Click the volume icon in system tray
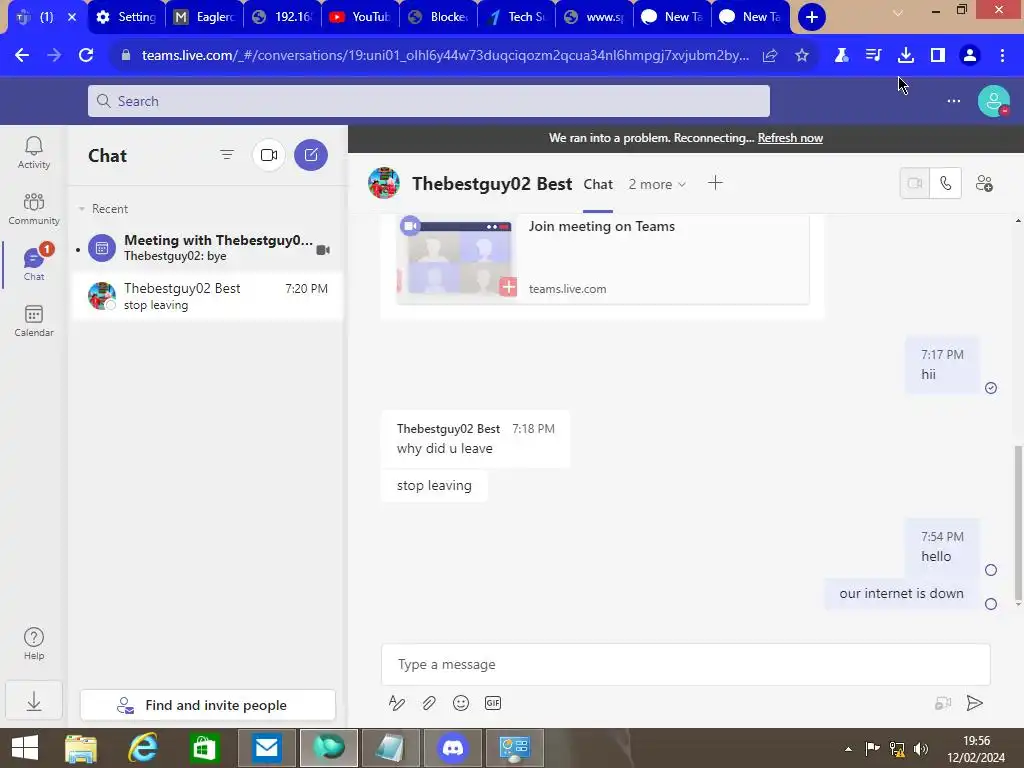This screenshot has width=1024, height=768. (x=921, y=749)
